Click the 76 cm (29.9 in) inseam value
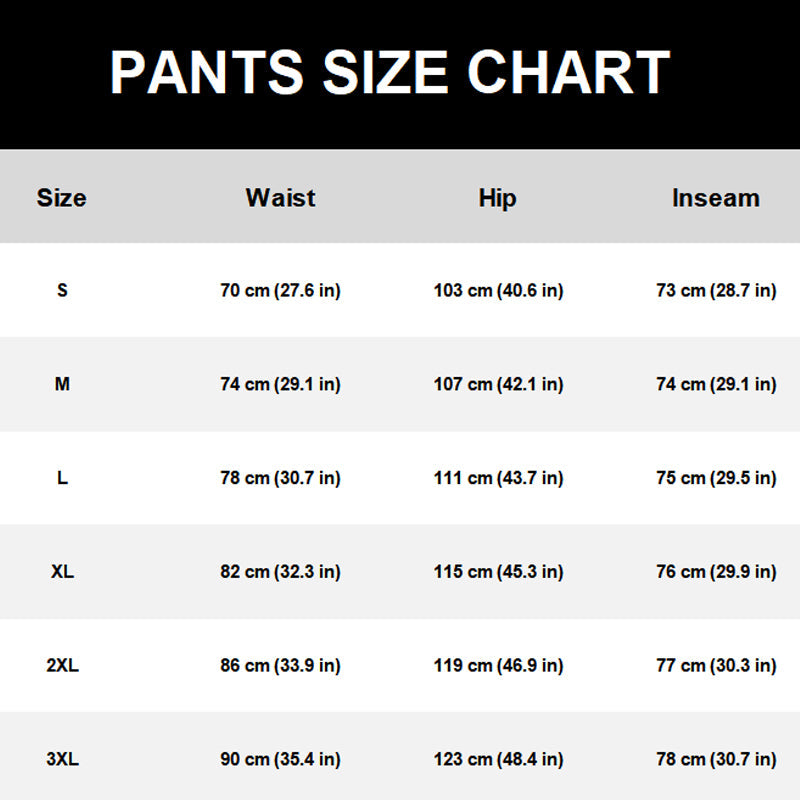 click(x=716, y=572)
